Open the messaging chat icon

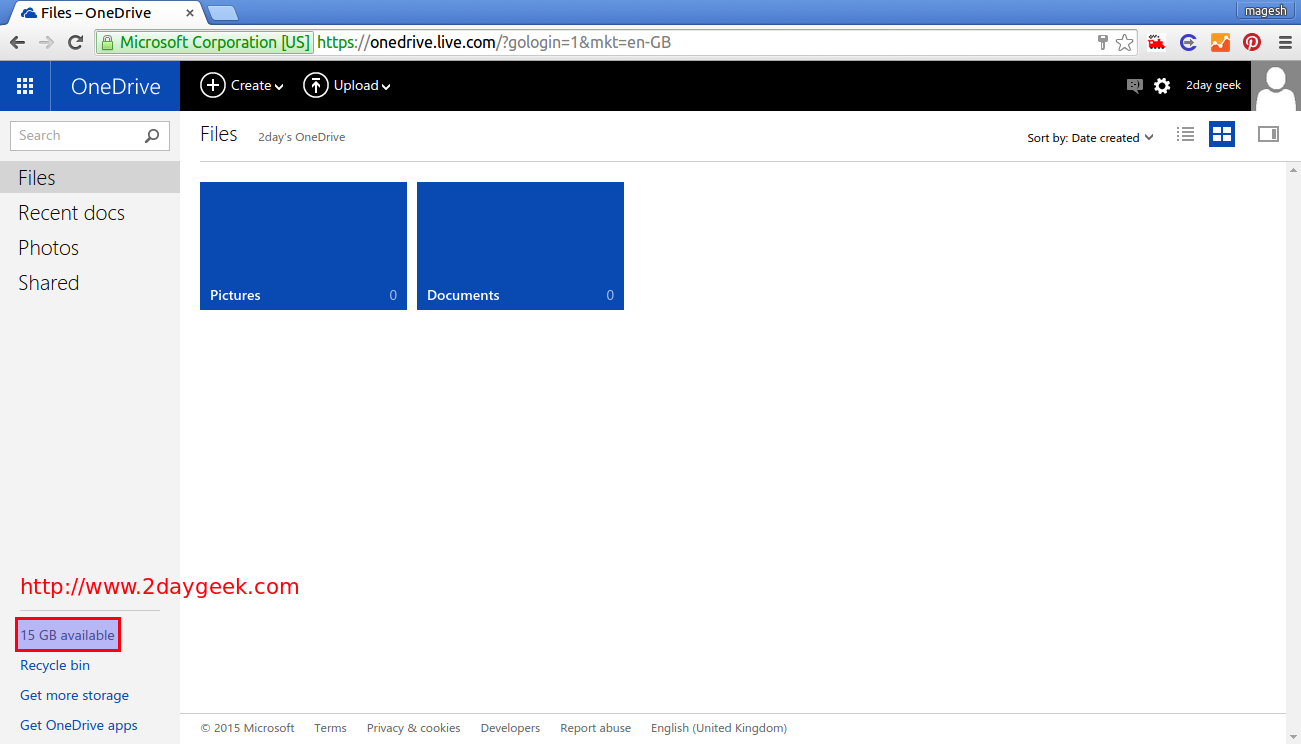click(1134, 86)
